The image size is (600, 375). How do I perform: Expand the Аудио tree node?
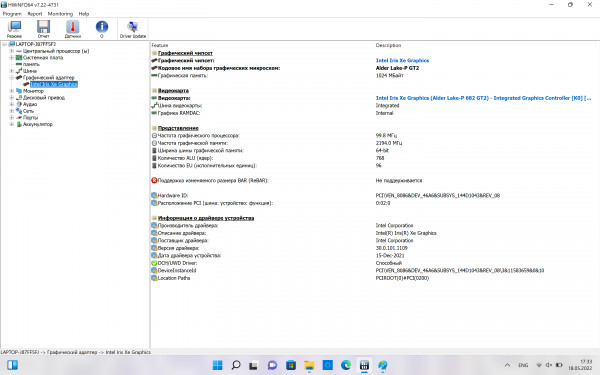tap(11, 104)
